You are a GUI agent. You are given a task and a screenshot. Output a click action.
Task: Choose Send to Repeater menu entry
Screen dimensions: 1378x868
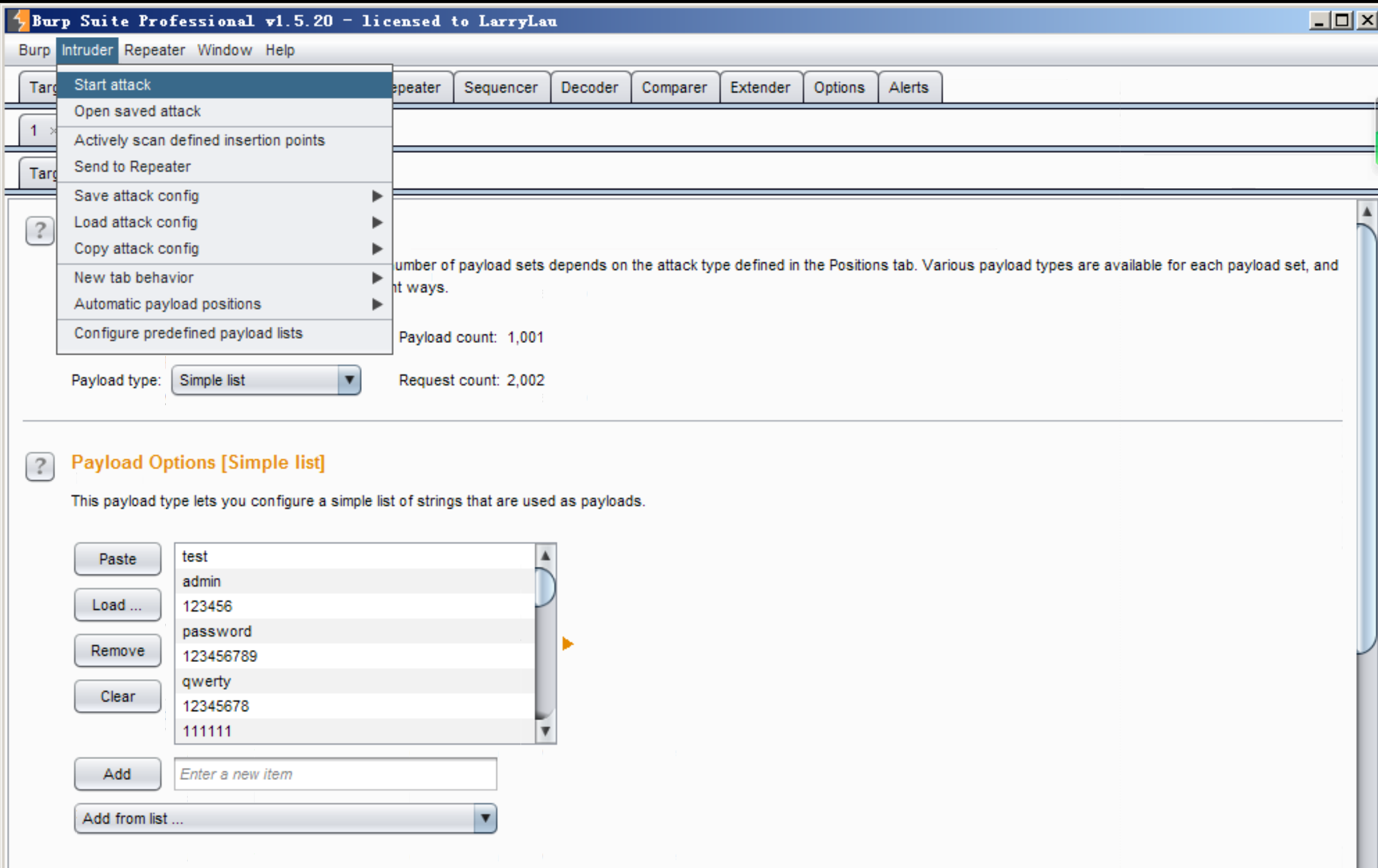click(x=224, y=167)
